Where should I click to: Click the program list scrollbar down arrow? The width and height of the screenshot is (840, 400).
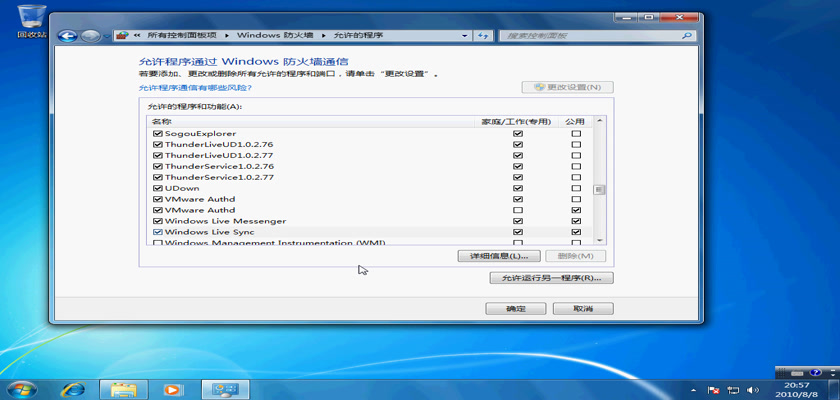pyautogui.click(x=600, y=240)
